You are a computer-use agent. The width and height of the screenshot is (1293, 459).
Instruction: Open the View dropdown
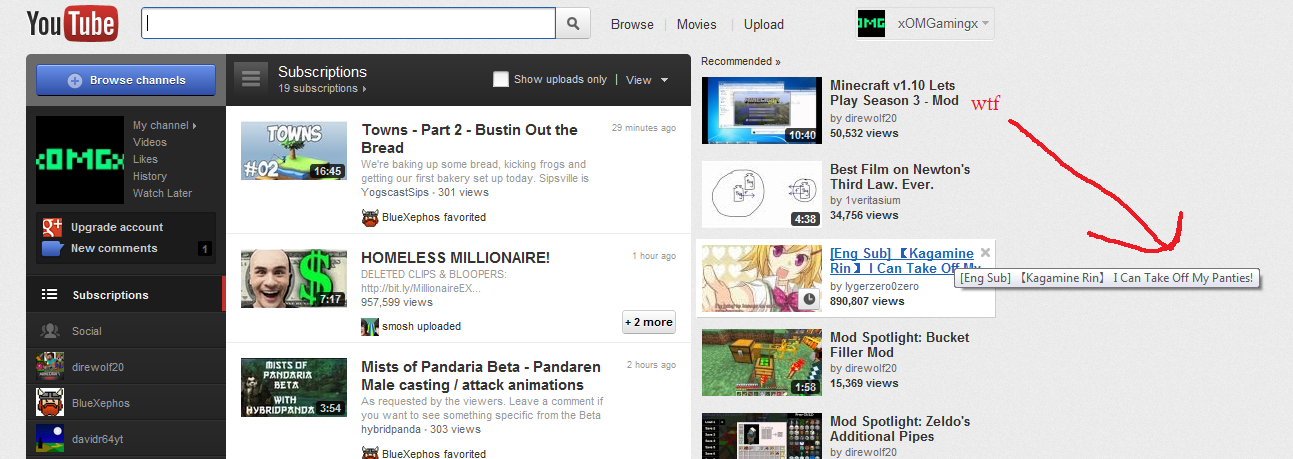[647, 80]
